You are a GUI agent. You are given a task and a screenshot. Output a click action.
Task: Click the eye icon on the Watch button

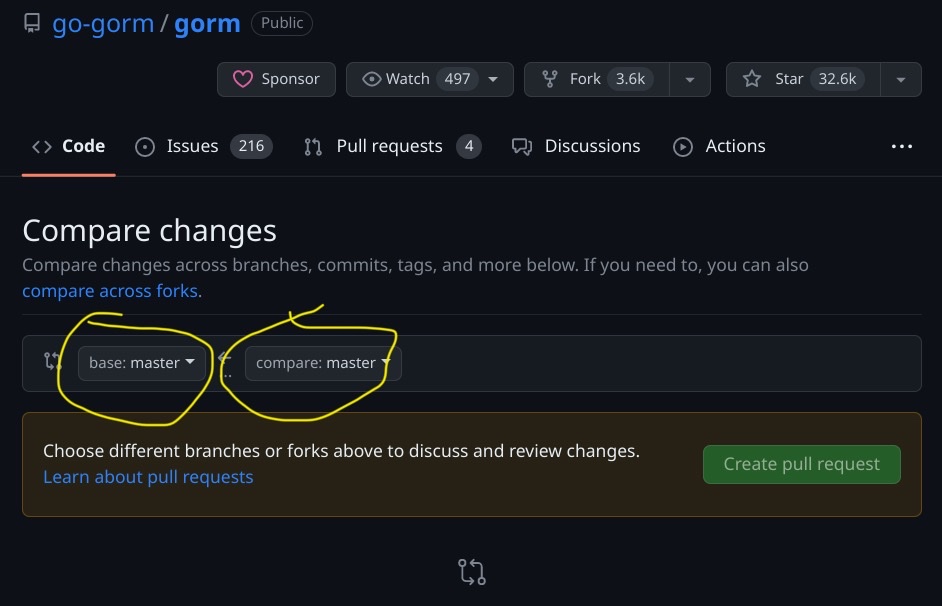pyautogui.click(x=371, y=78)
